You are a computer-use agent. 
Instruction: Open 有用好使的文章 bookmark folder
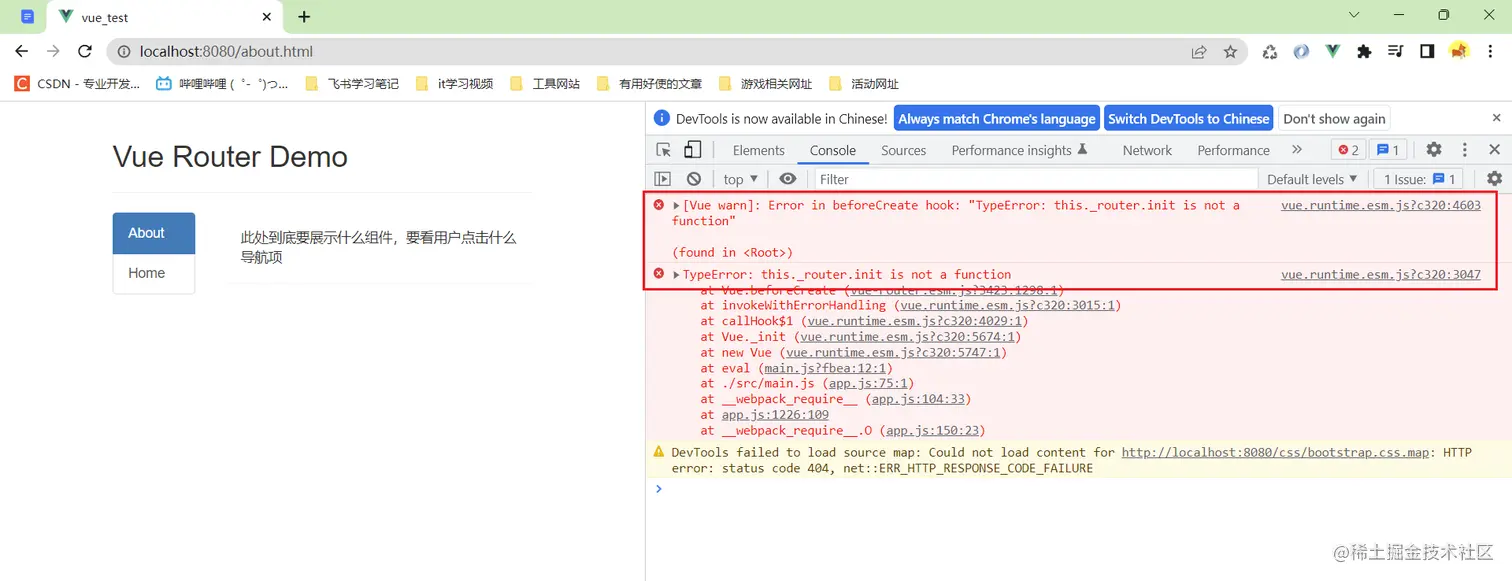click(649, 84)
